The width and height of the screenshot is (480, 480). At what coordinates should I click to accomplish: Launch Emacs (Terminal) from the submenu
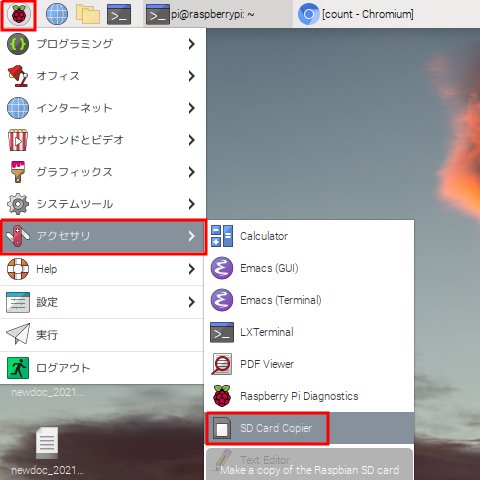[309, 300]
